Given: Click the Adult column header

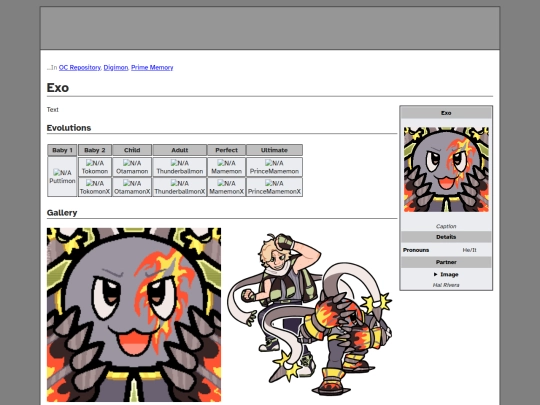Looking at the screenshot, I should [x=180, y=150].
